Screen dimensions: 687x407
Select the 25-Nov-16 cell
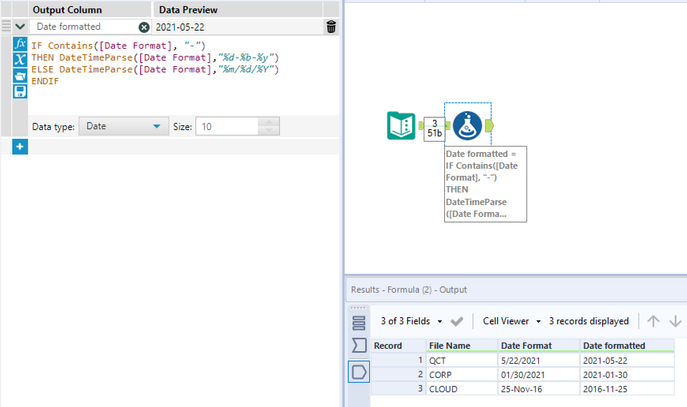(x=539, y=389)
